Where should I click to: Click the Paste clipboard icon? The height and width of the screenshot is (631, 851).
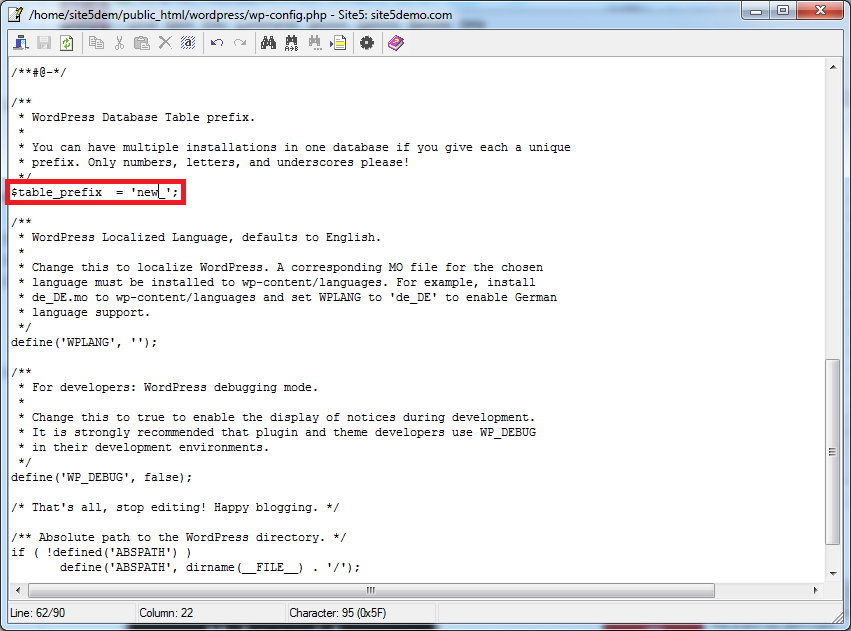142,43
